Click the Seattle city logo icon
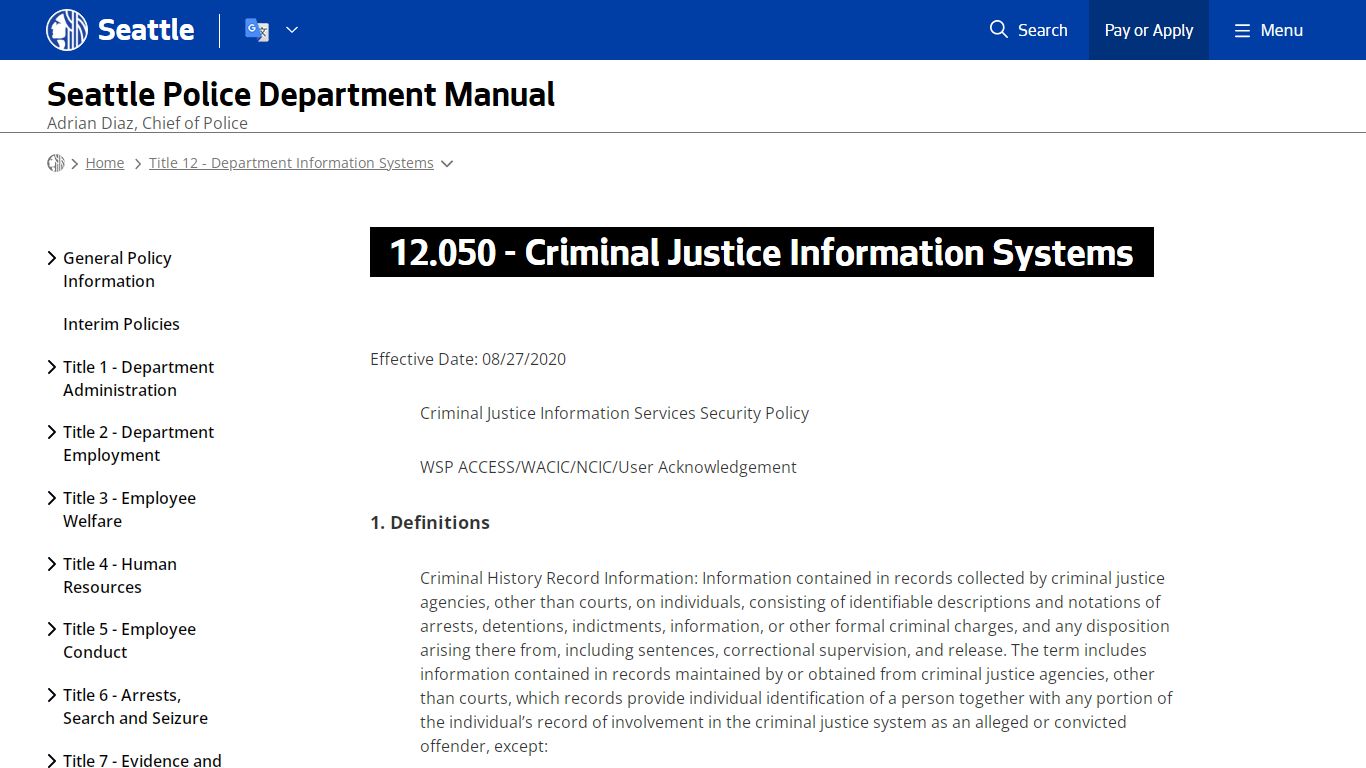Image resolution: width=1366 pixels, height=768 pixels. (67, 30)
